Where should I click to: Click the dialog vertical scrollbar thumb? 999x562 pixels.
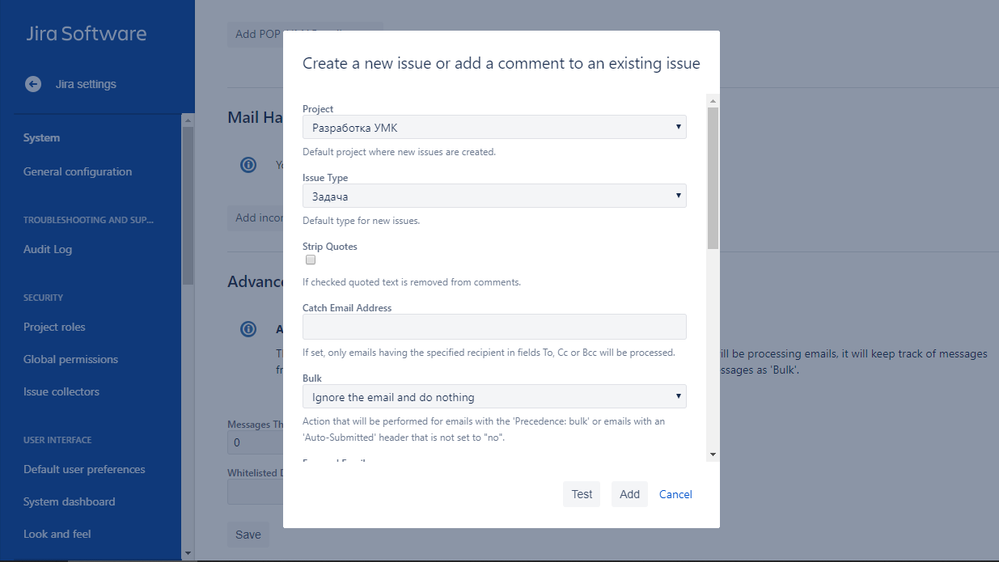pyautogui.click(x=713, y=178)
